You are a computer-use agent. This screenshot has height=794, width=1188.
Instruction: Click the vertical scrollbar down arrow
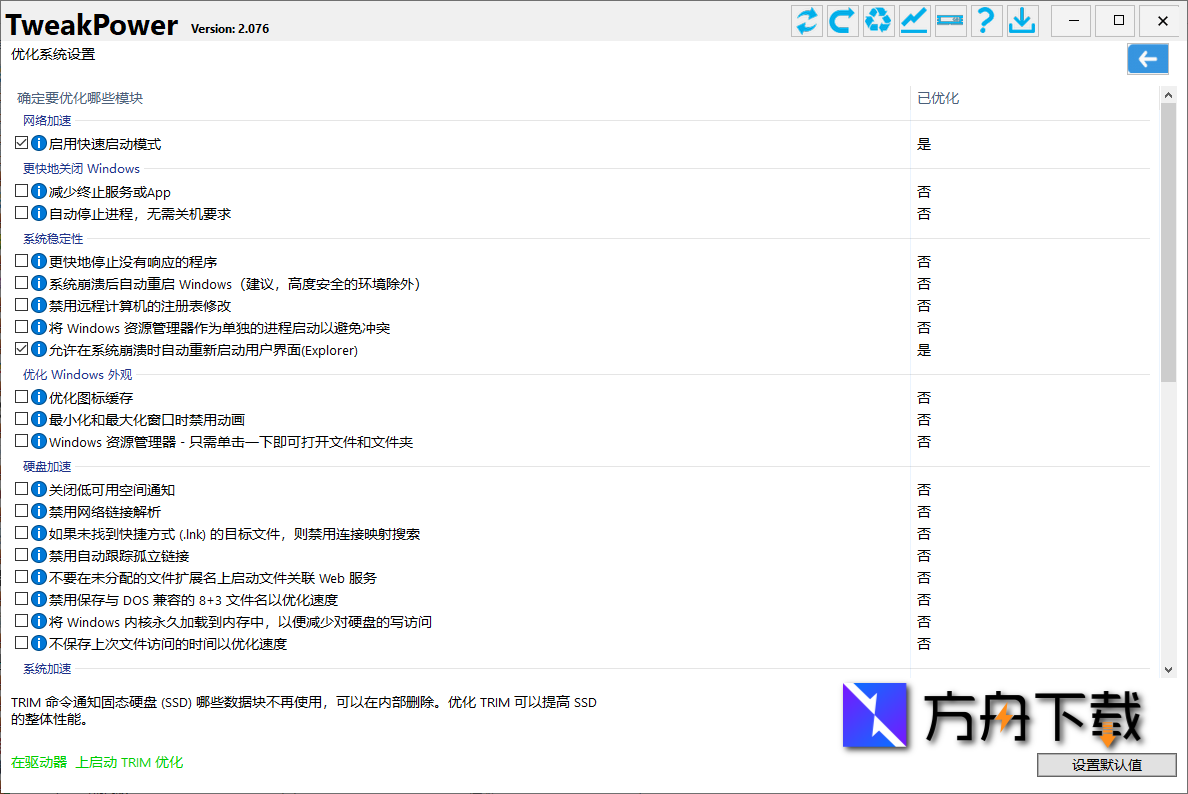1168,670
